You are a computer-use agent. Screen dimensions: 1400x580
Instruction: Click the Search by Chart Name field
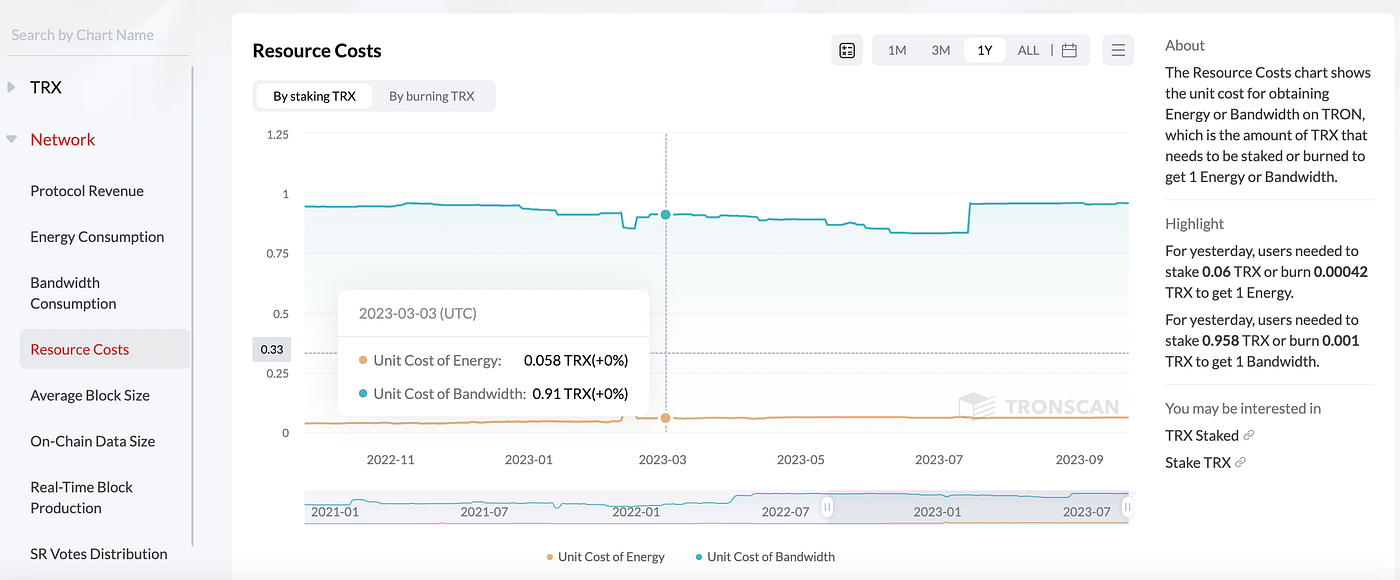(96, 35)
